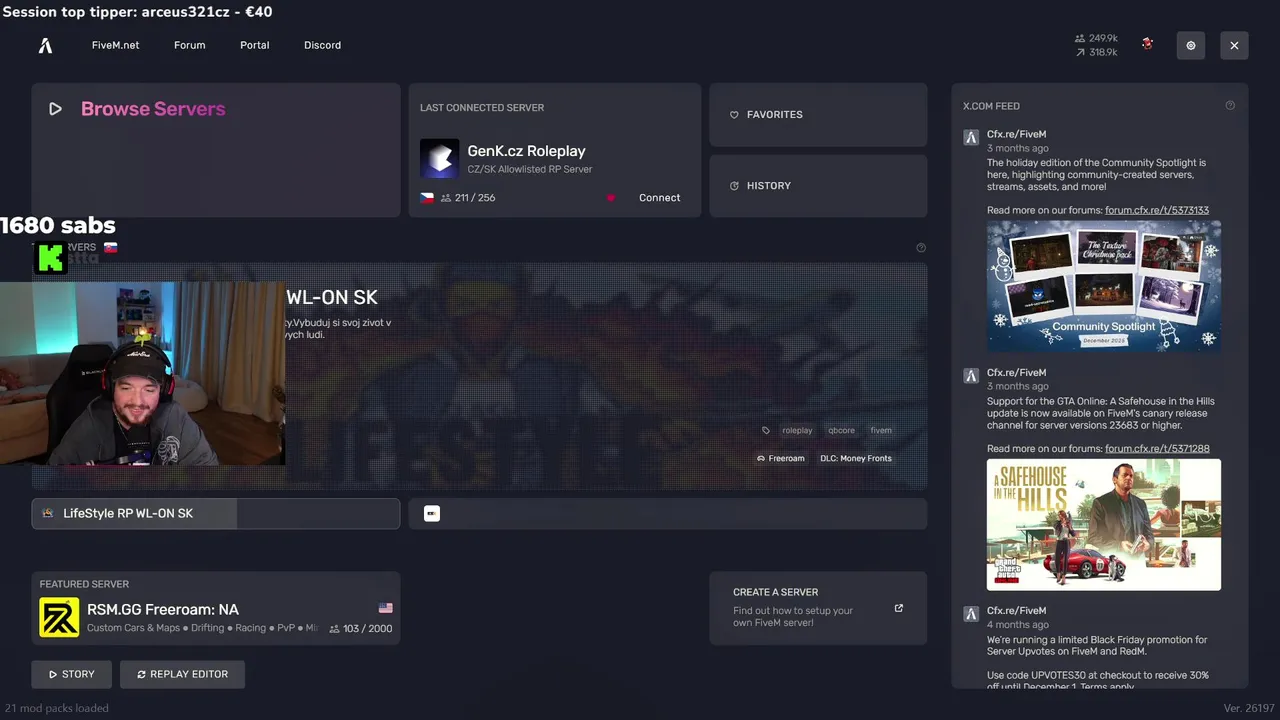Click the roleplay tag
This screenshot has width=1280, height=720.
click(797, 431)
